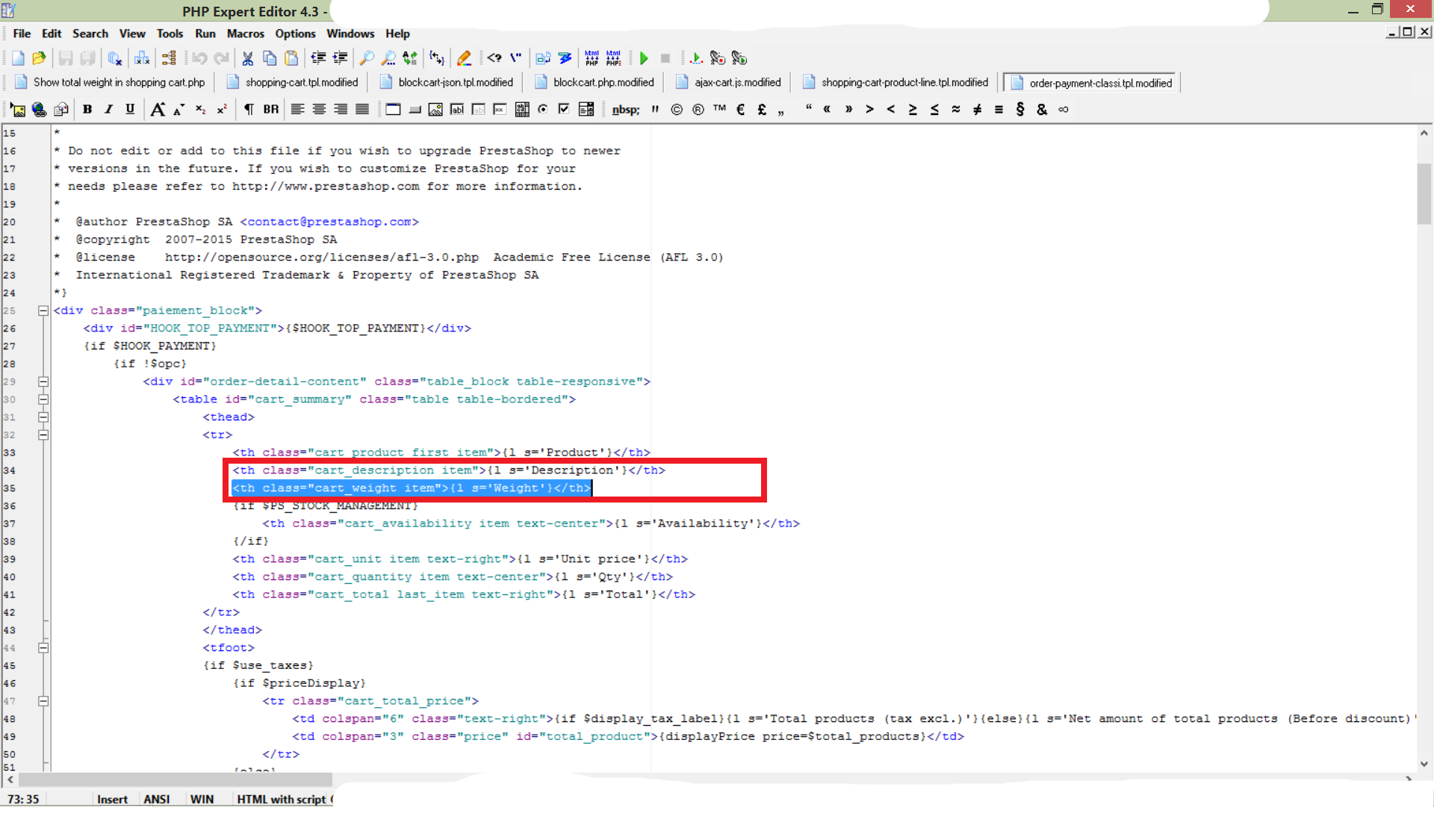Image resolution: width=1434 pixels, height=840 pixels.
Task: Click the vertical scrollbar thumb
Action: (1424, 194)
